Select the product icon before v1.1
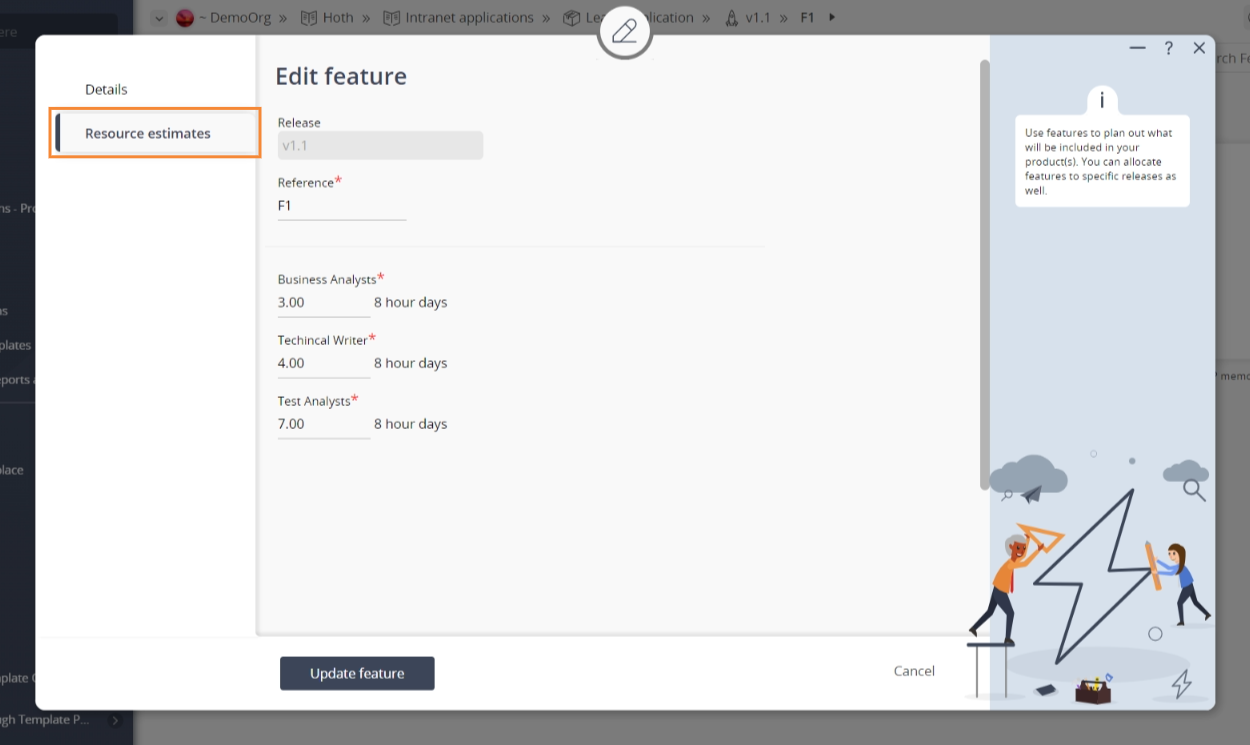 [x=570, y=17]
